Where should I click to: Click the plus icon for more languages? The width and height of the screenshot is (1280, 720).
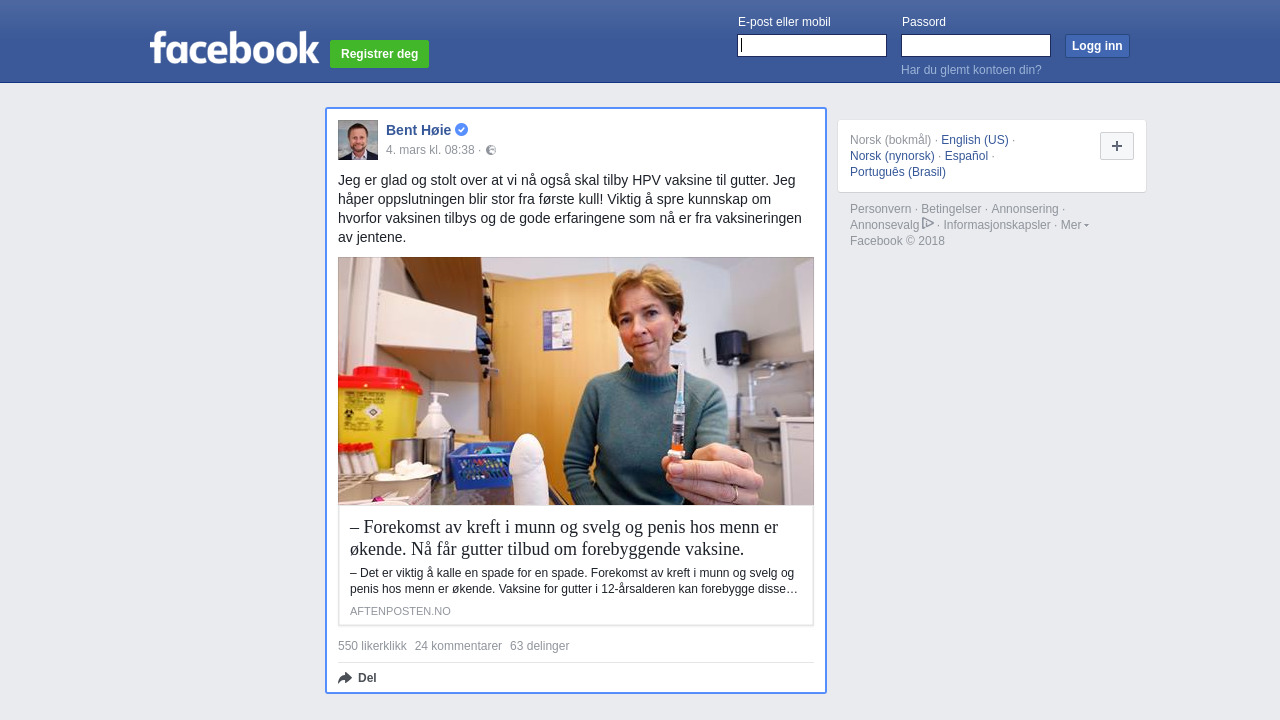point(1117,146)
